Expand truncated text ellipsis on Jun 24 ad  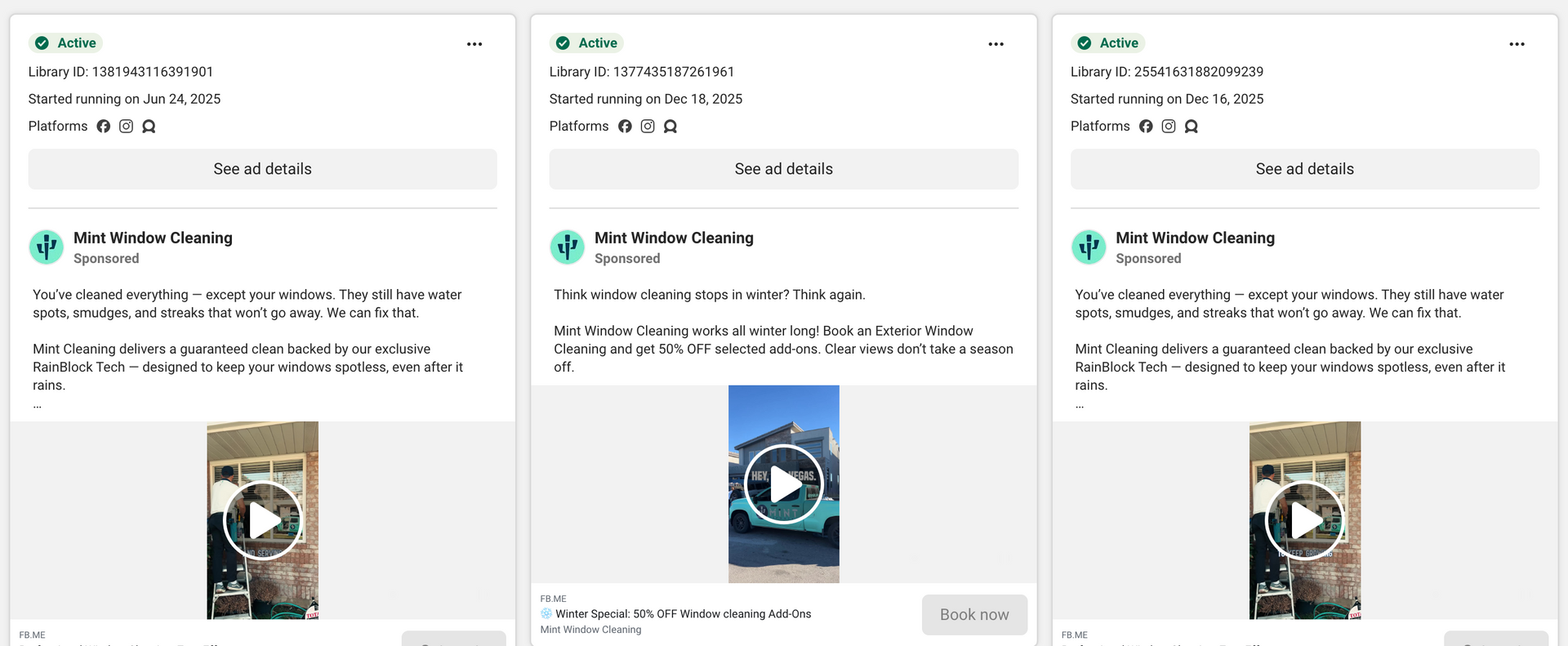pos(38,405)
